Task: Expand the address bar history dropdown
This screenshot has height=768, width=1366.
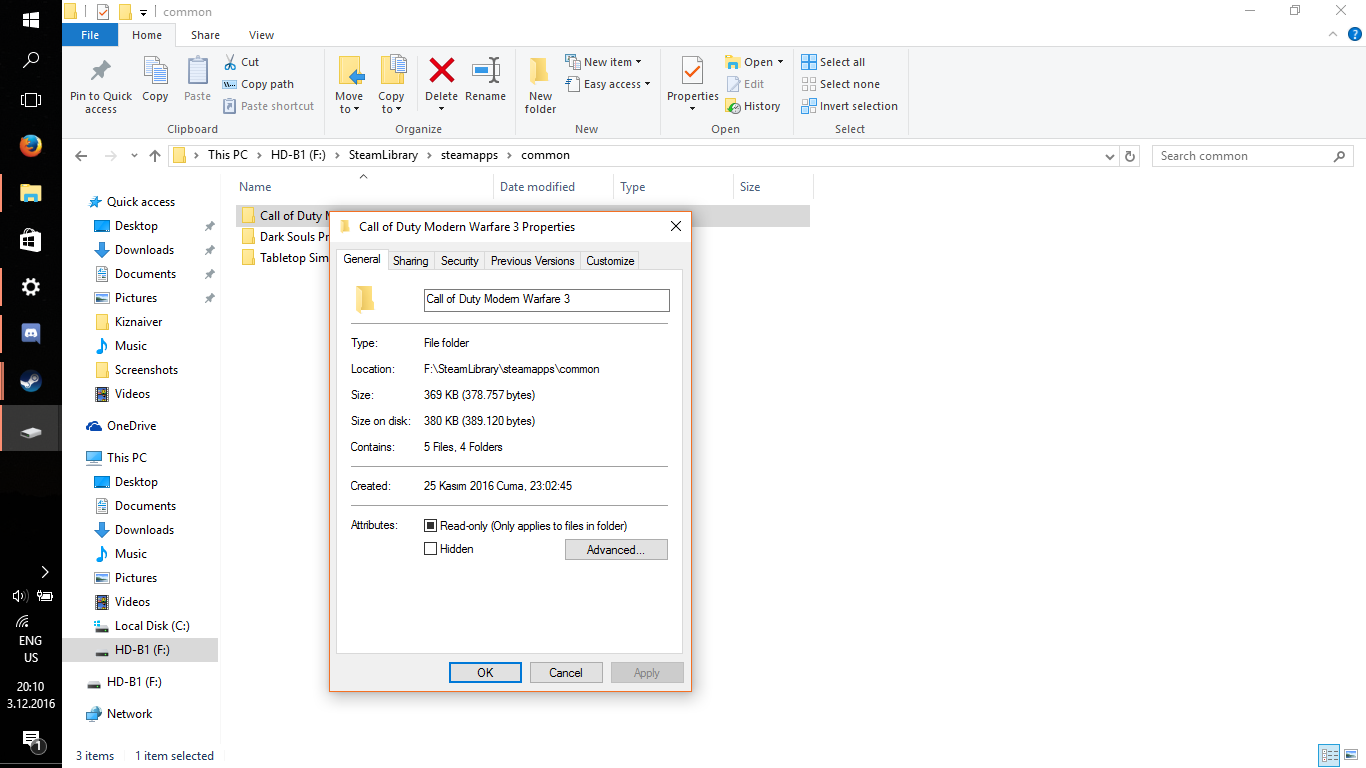Action: pyautogui.click(x=1109, y=156)
